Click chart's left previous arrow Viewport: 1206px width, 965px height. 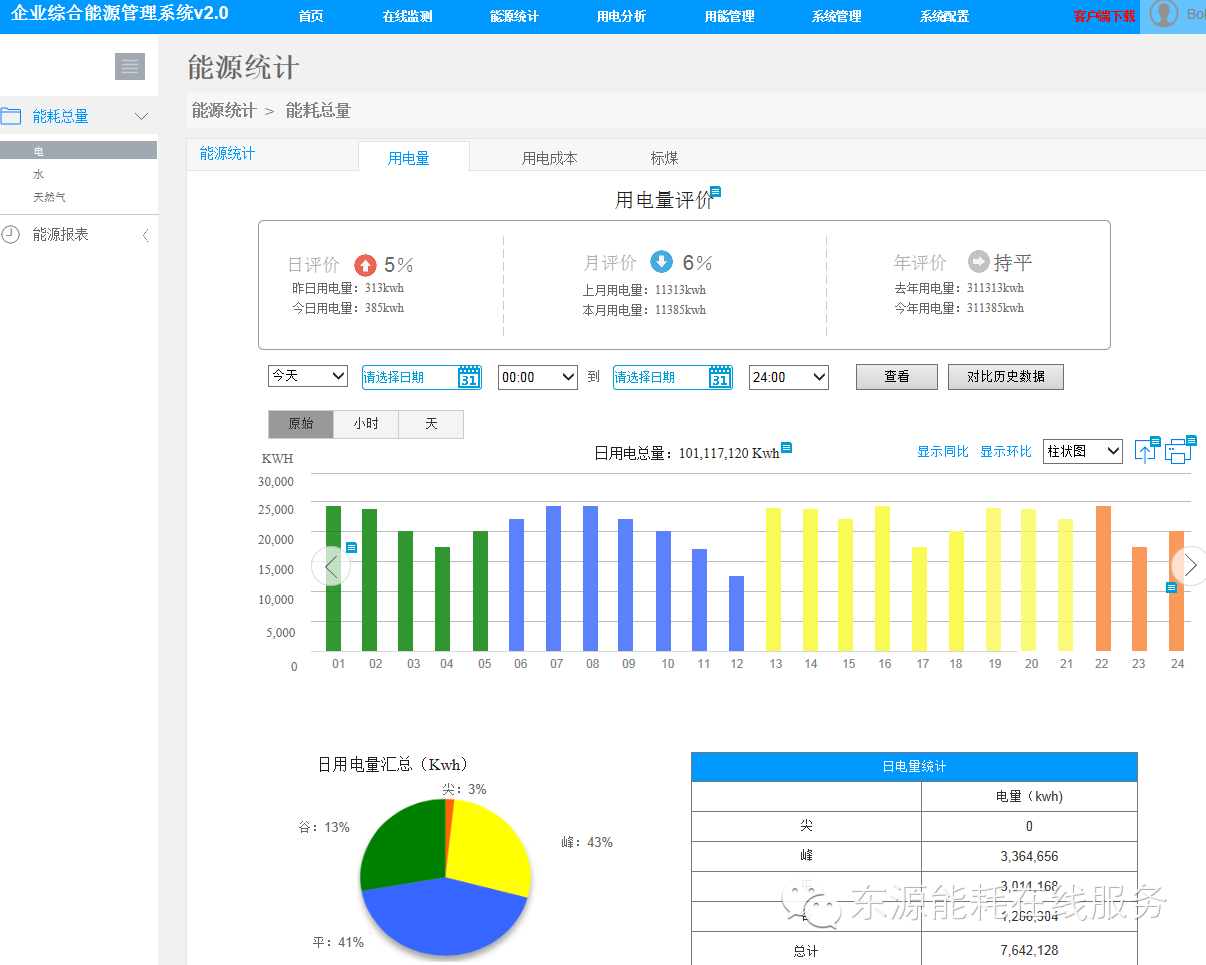click(330, 566)
